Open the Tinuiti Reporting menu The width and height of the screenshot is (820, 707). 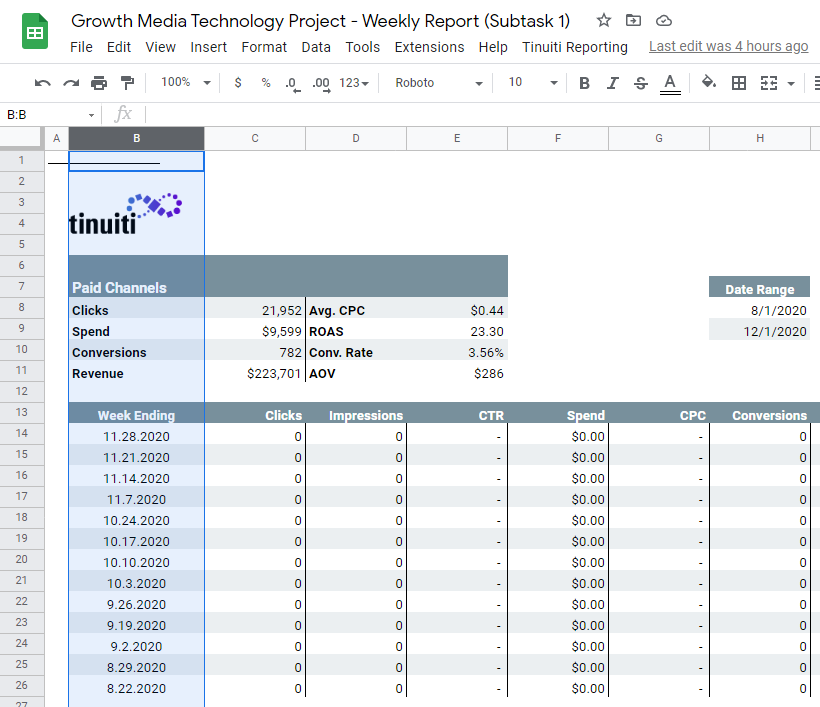(575, 47)
